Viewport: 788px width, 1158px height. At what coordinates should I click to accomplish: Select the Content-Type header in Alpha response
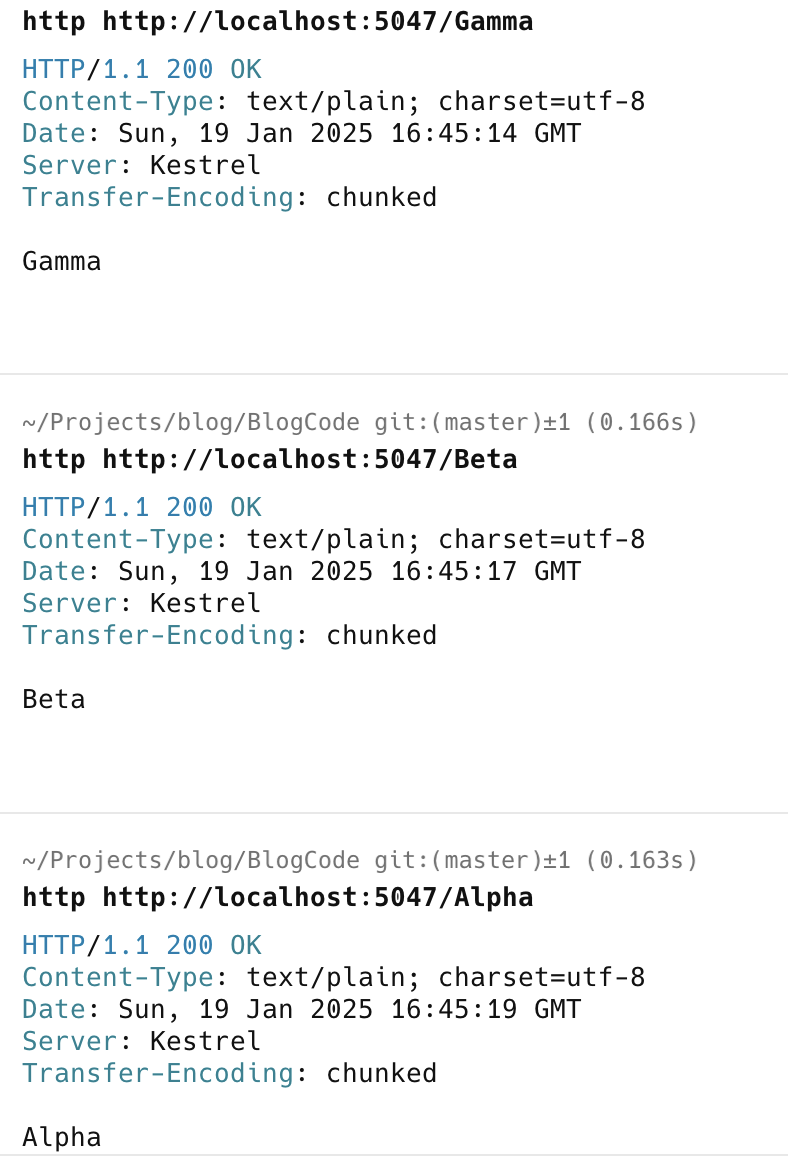tap(334, 978)
